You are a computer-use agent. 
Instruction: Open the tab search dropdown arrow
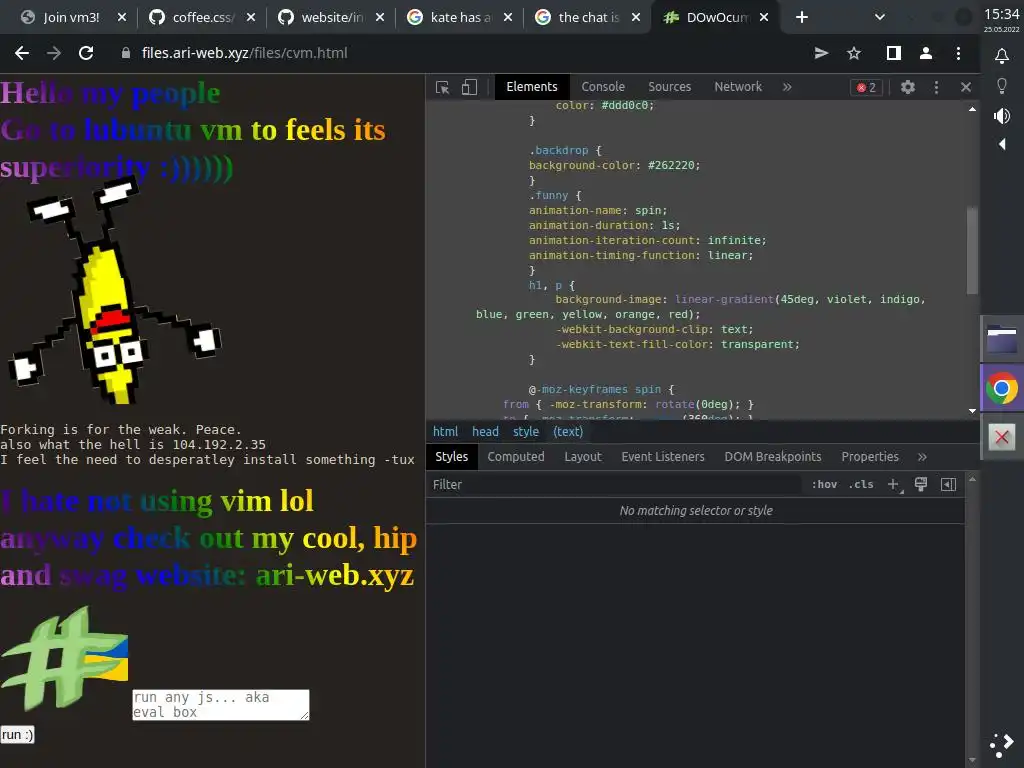click(x=880, y=18)
